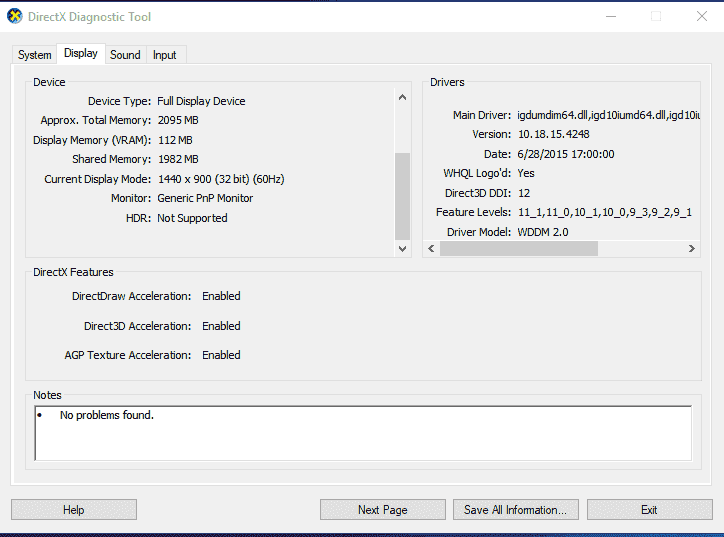The width and height of the screenshot is (724, 537).
Task: Click Device panel scroll down arrow
Action: click(402, 248)
